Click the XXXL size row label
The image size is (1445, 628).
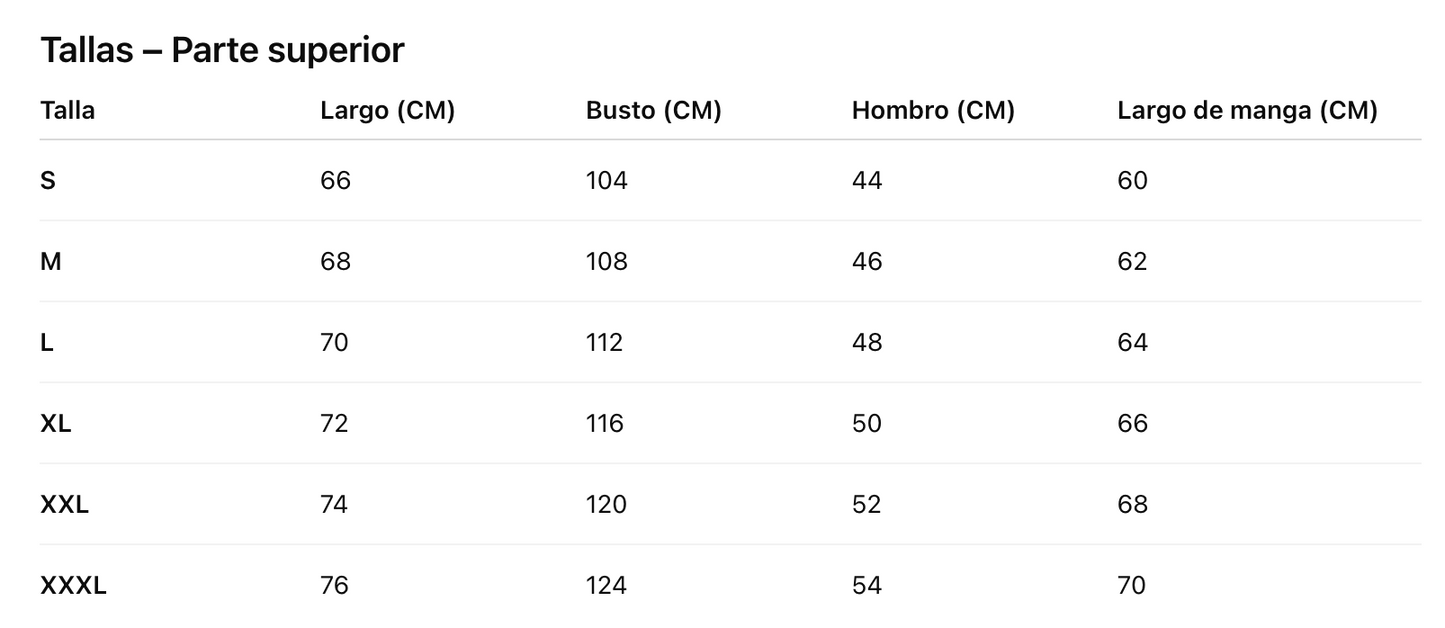tap(73, 586)
